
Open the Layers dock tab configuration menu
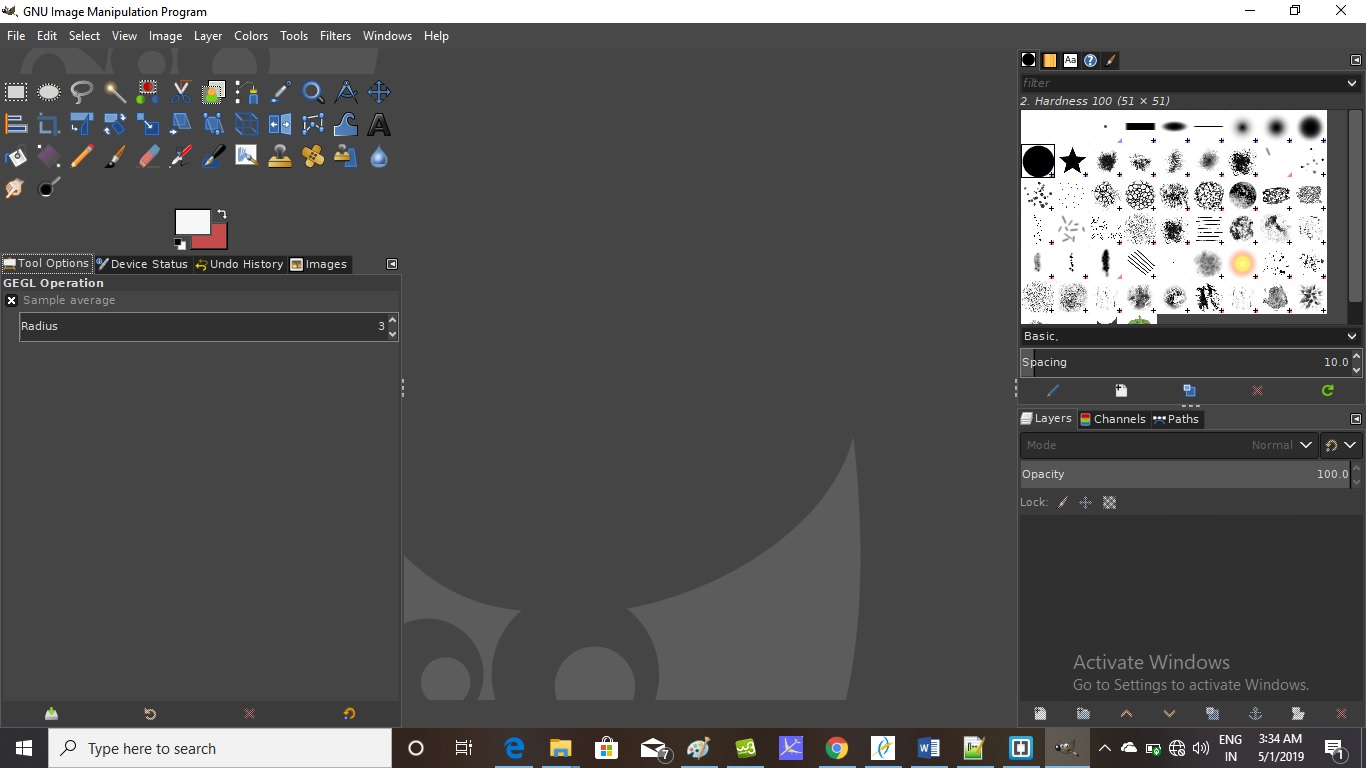tap(1357, 419)
